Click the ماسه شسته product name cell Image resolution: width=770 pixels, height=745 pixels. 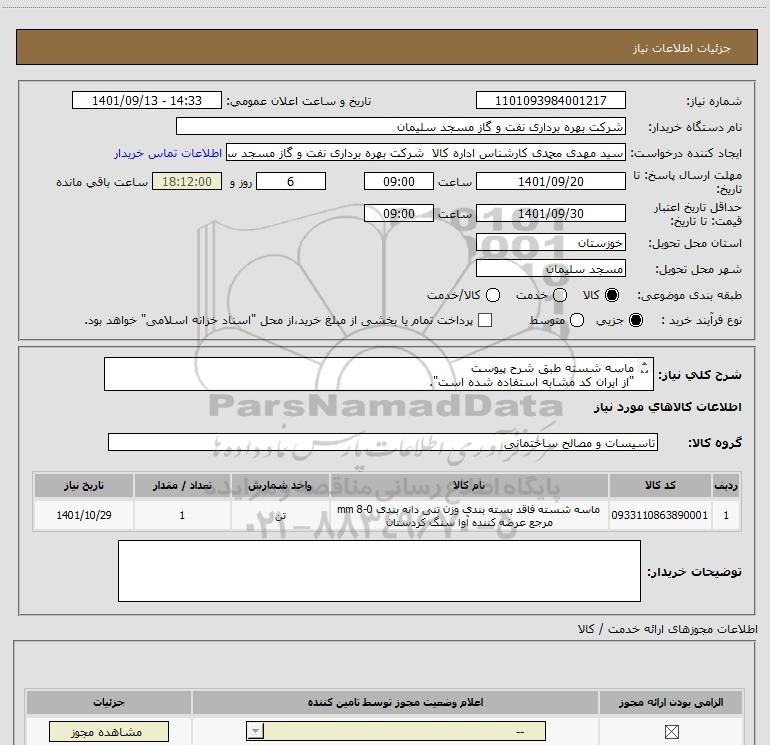(x=469, y=516)
